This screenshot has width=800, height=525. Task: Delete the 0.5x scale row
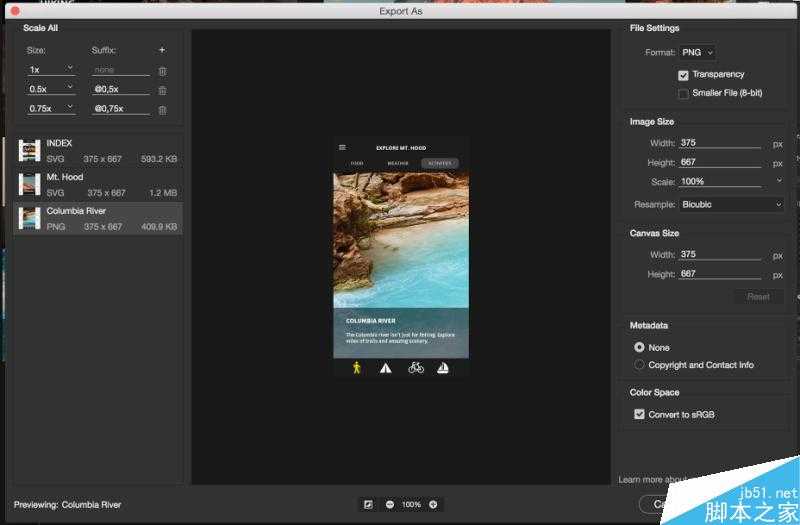coord(162,90)
